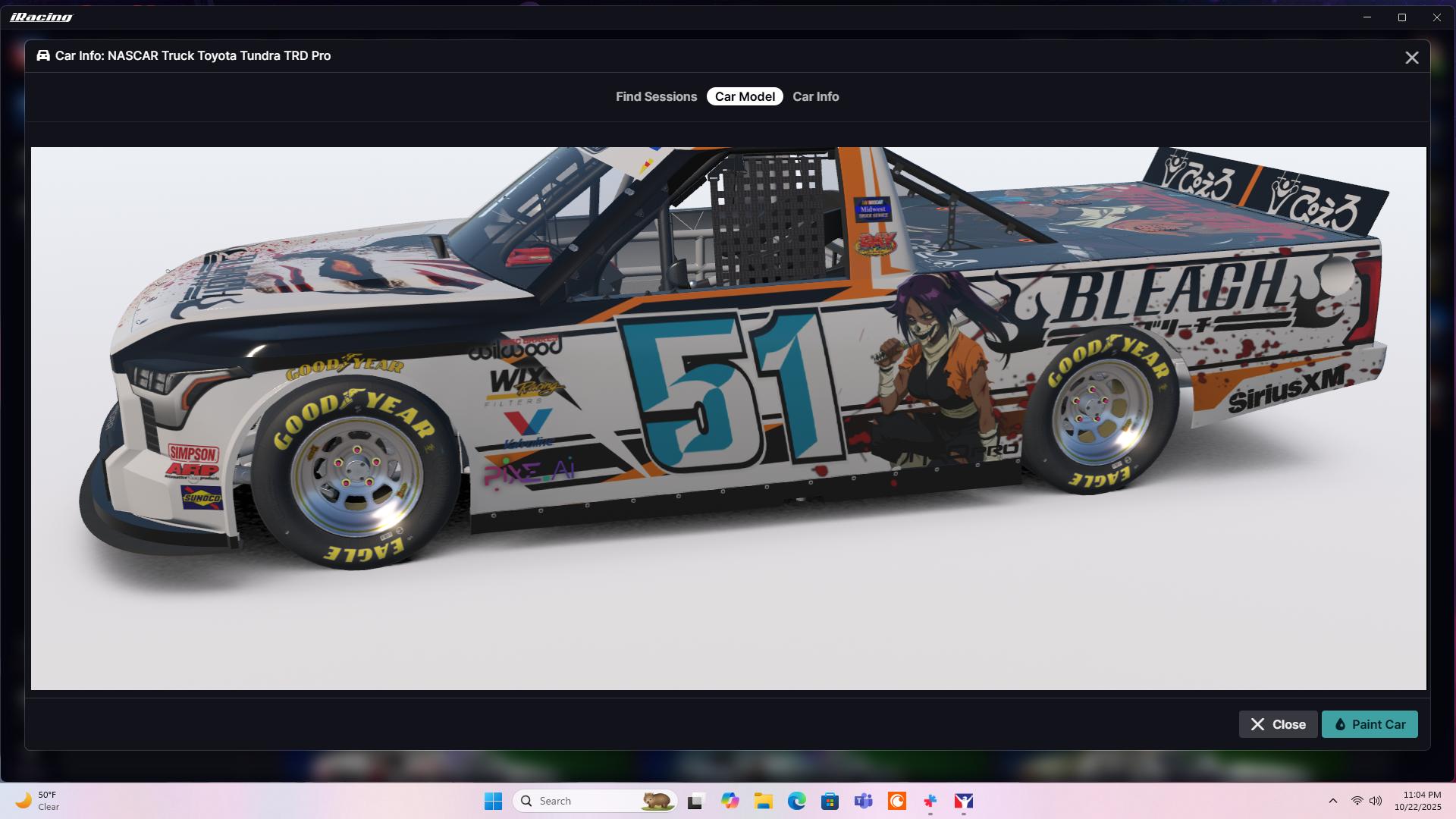Click the Close button
The height and width of the screenshot is (819, 1456).
point(1278,724)
